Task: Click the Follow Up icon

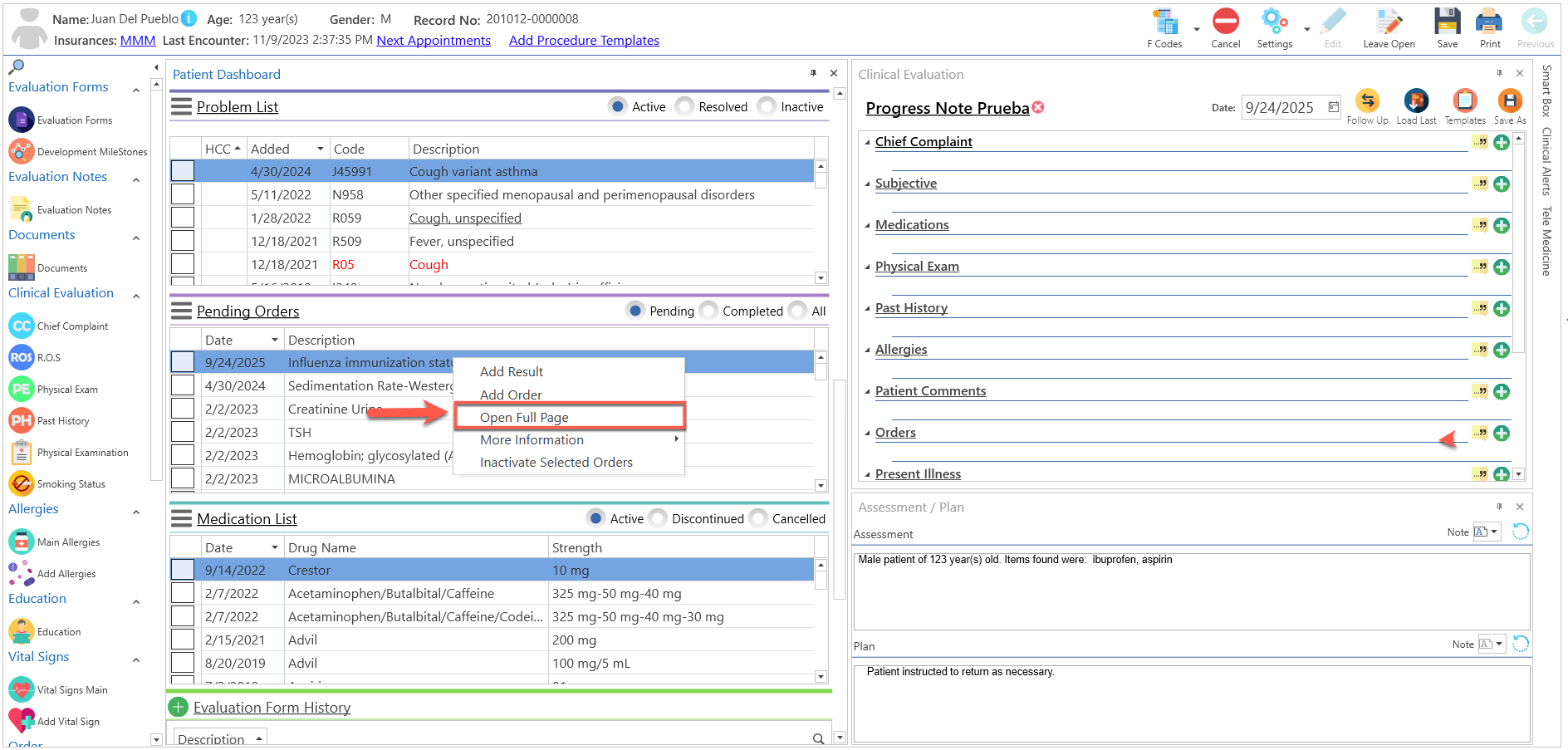Action: point(1367,101)
